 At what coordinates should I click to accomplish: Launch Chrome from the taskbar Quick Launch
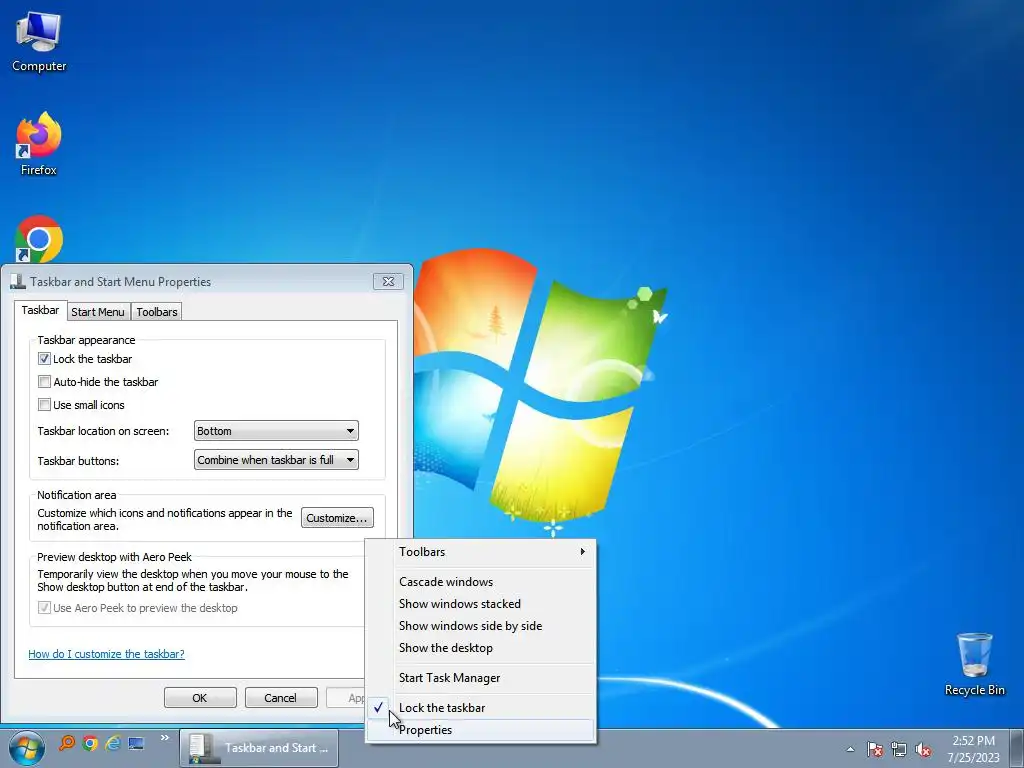coord(90,743)
